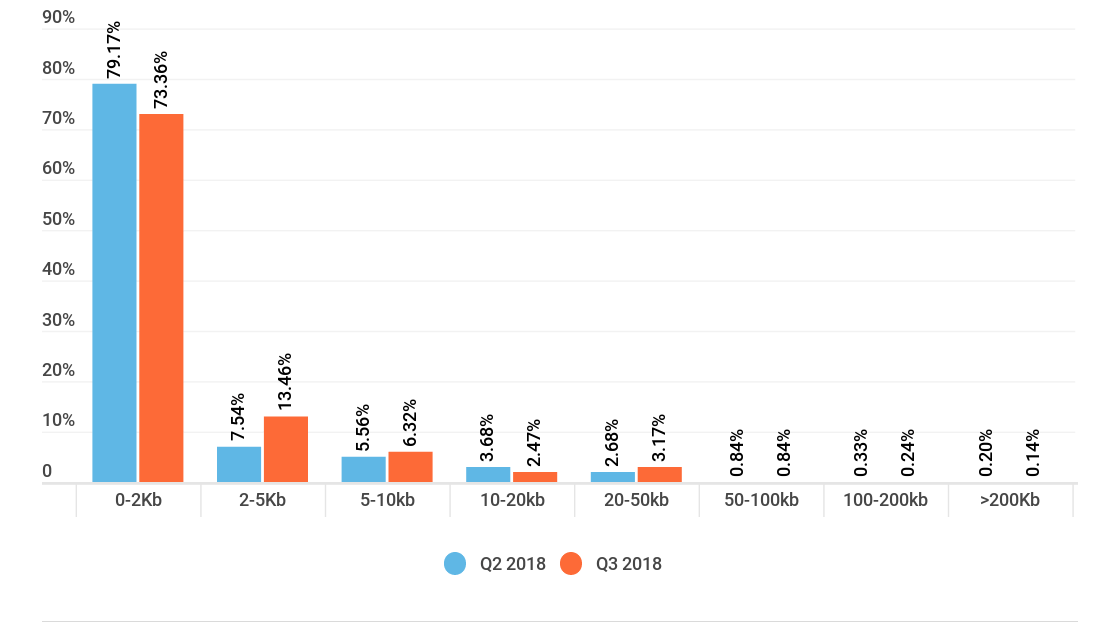Click the 0.20% data label for >200Kb

coord(986,453)
